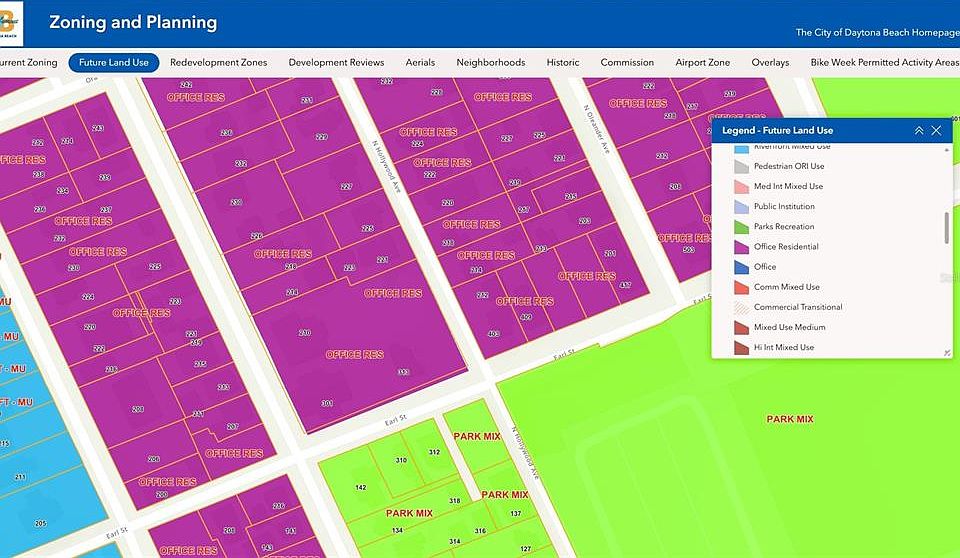Viewport: 960px width, 558px height.
Task: Select parcel 301 near Earl St
Action: 327,404
